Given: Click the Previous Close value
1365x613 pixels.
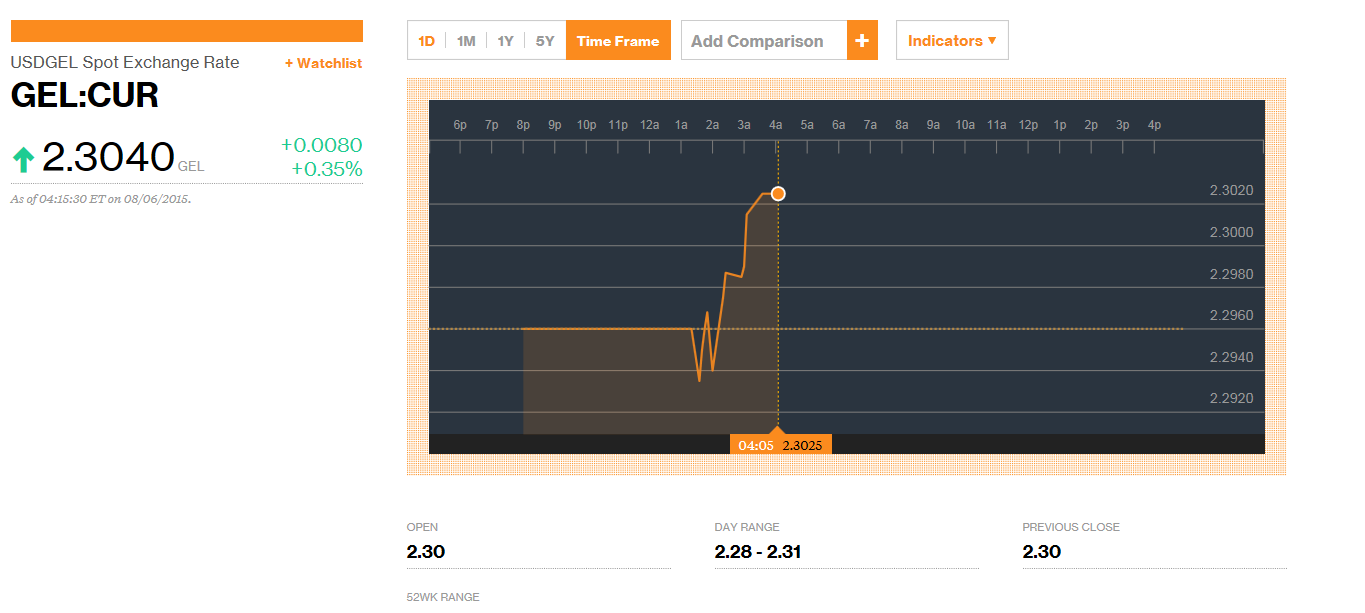Looking at the screenshot, I should (x=1042, y=552).
